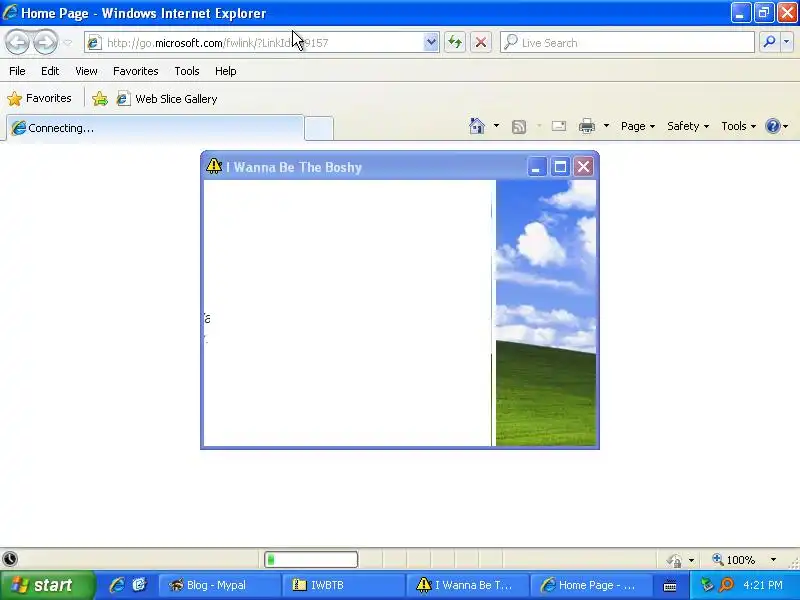
Task: Open the Windows start menu
Action: tap(47, 585)
